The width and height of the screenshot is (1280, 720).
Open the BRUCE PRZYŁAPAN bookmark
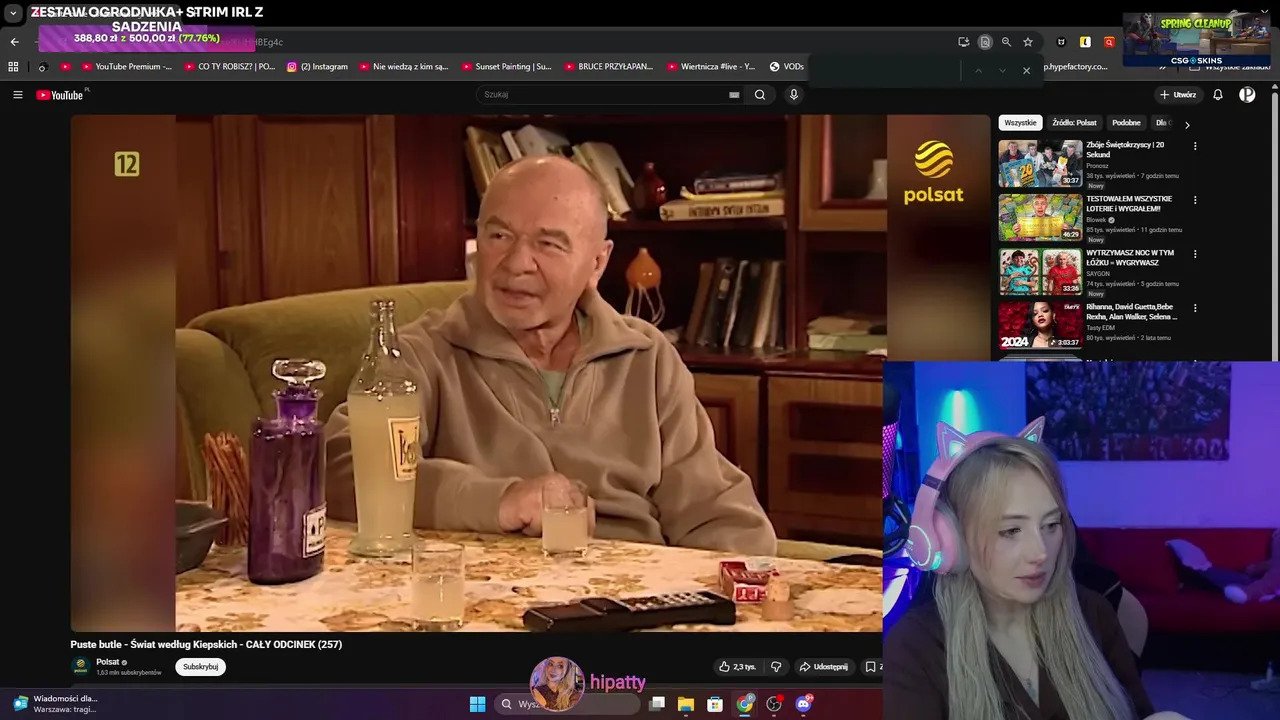(x=608, y=67)
